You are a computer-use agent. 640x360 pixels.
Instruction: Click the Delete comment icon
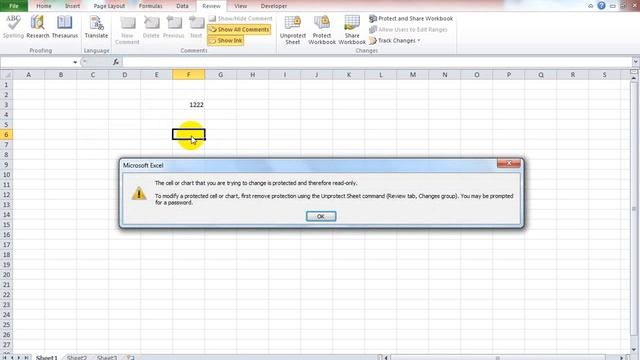pos(151,27)
